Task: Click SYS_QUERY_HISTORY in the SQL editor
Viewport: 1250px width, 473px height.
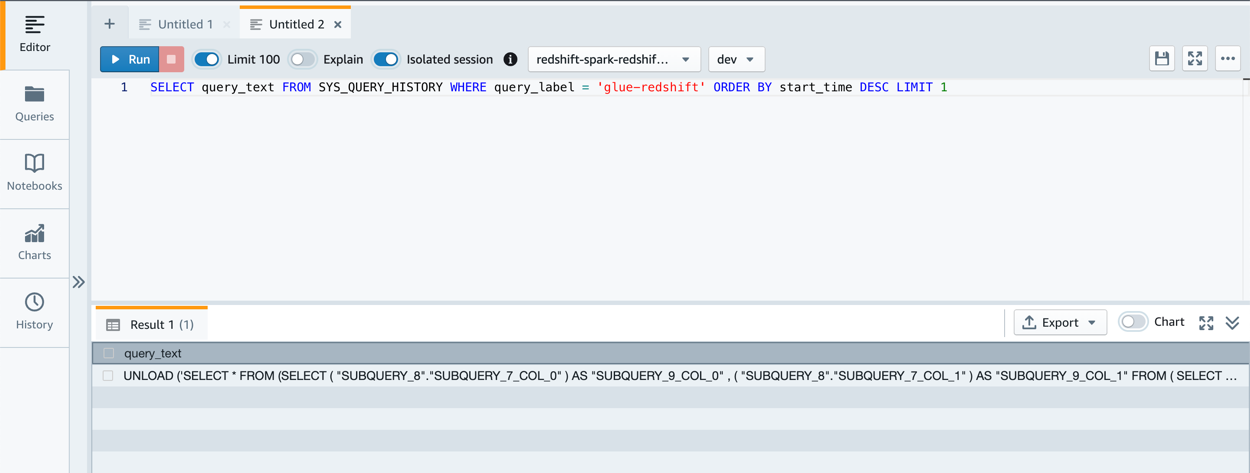Action: pos(381,88)
